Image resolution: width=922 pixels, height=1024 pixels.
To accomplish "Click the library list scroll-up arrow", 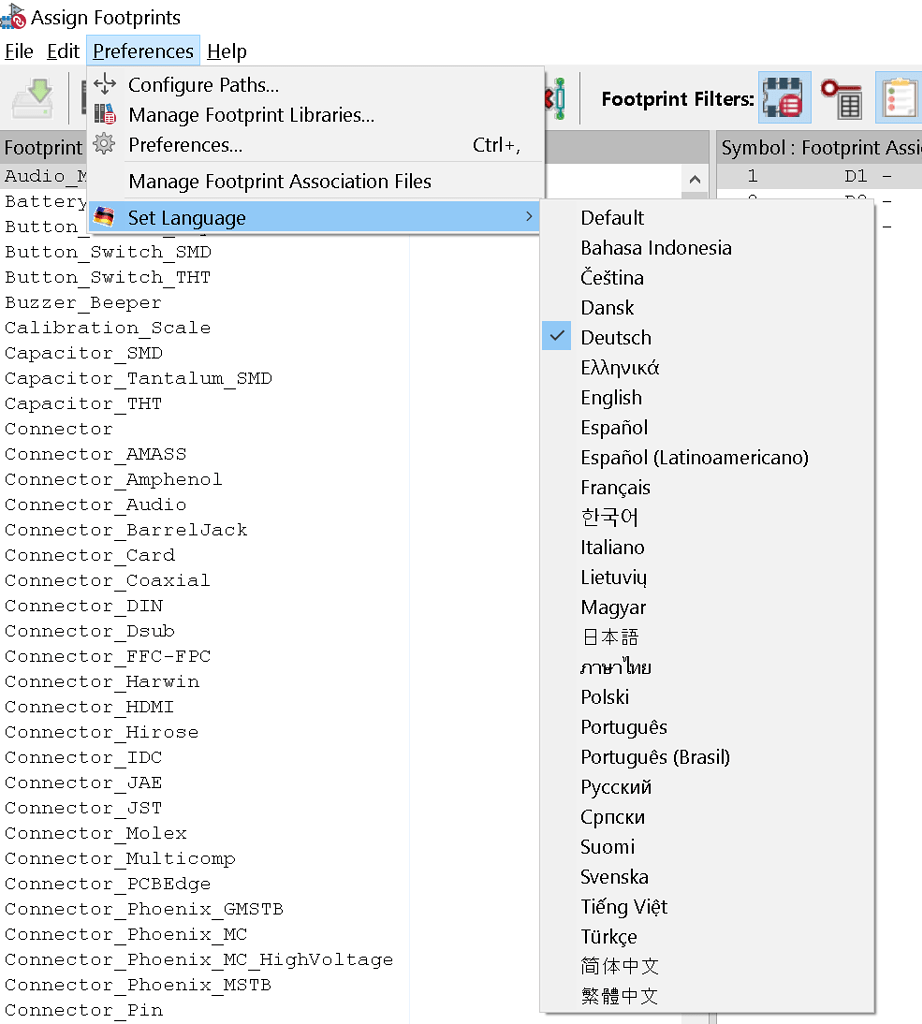I will 694,179.
